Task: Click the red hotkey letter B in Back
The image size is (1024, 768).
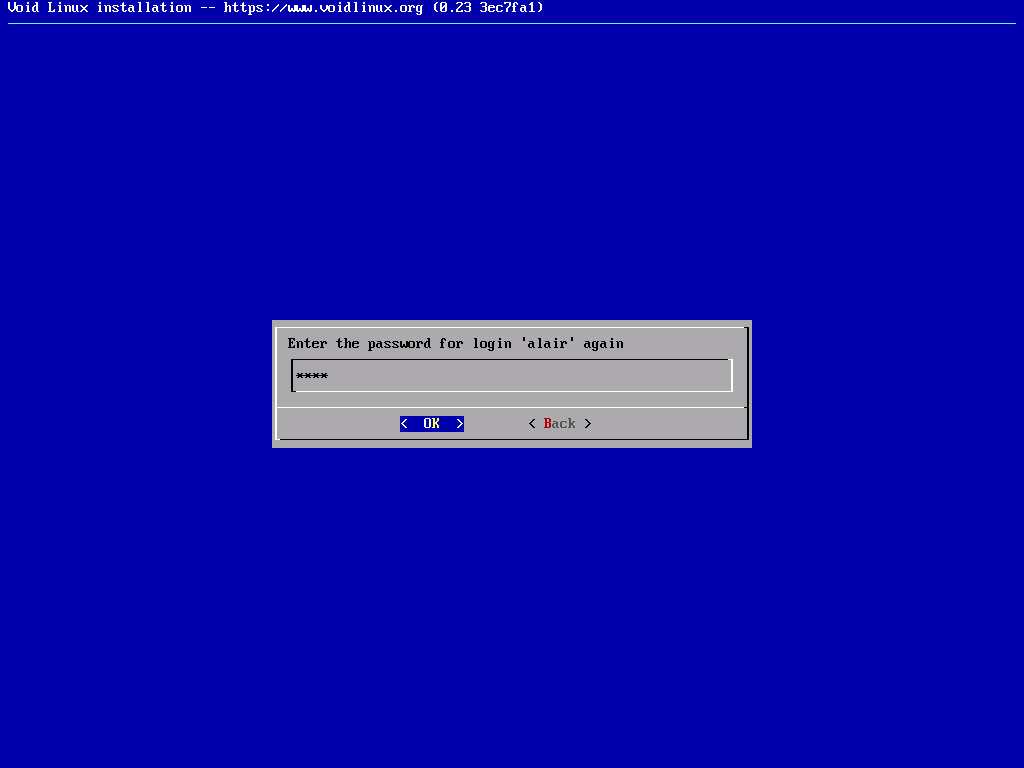Action: pyautogui.click(x=548, y=423)
